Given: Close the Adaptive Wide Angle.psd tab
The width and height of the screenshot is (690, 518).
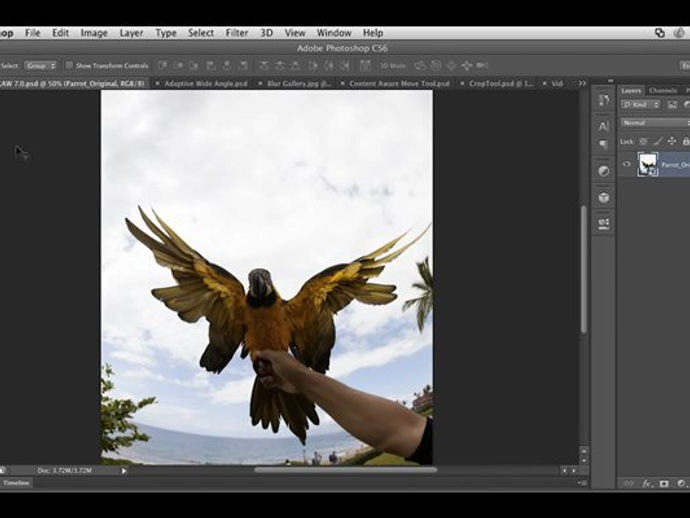Looking at the screenshot, I should [157, 83].
